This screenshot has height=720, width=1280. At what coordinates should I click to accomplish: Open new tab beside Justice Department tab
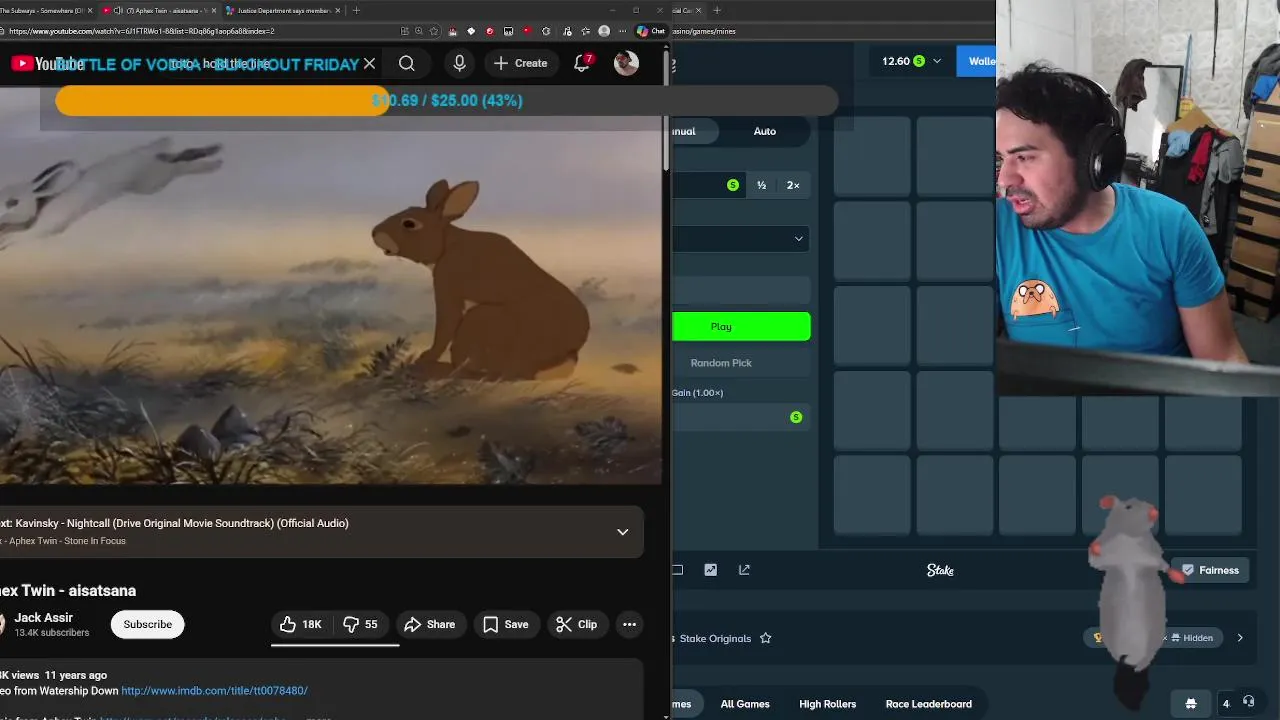click(357, 10)
